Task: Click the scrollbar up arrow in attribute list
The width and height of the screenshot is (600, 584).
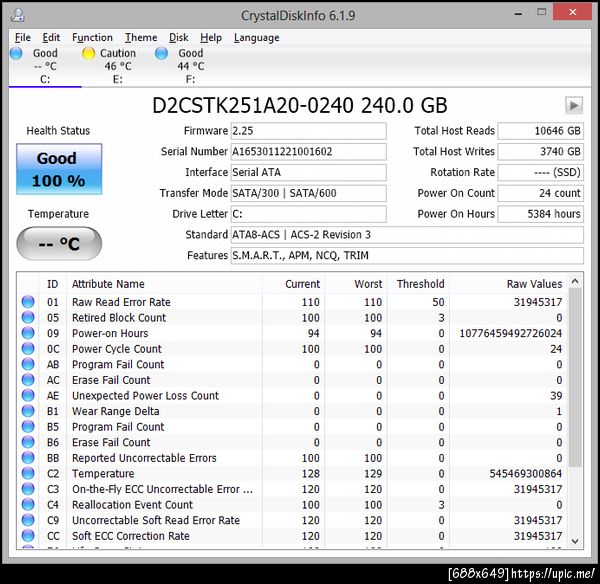Action: [x=575, y=282]
